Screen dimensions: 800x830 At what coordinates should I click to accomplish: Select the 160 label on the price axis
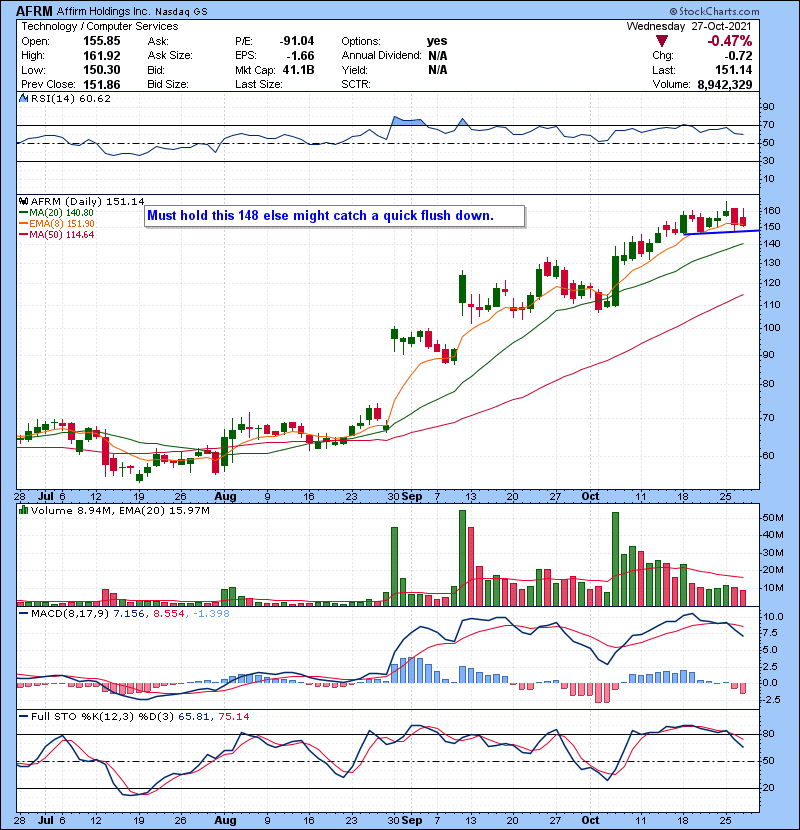pyautogui.click(x=771, y=211)
